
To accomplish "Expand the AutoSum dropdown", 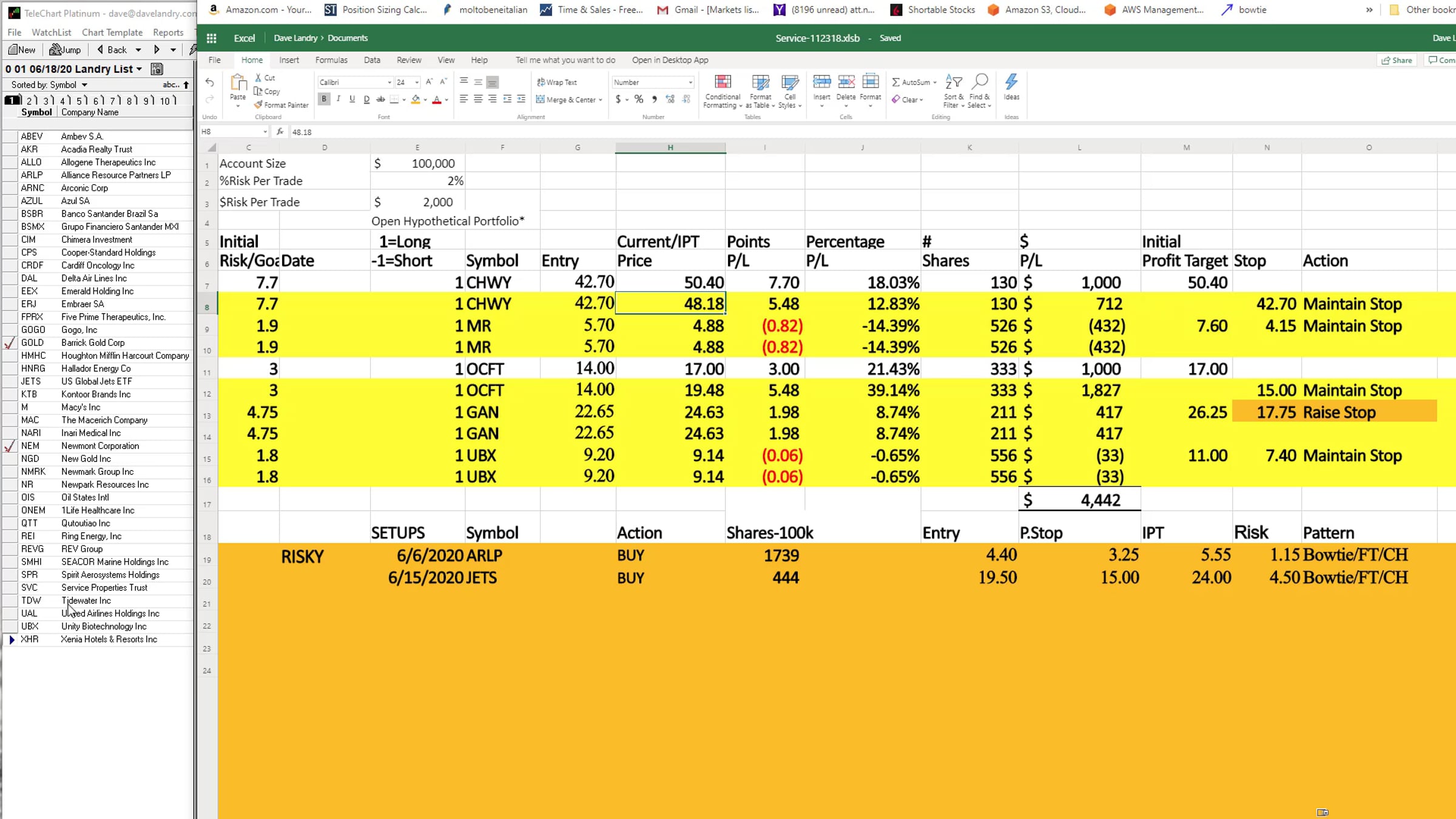I will (x=935, y=83).
